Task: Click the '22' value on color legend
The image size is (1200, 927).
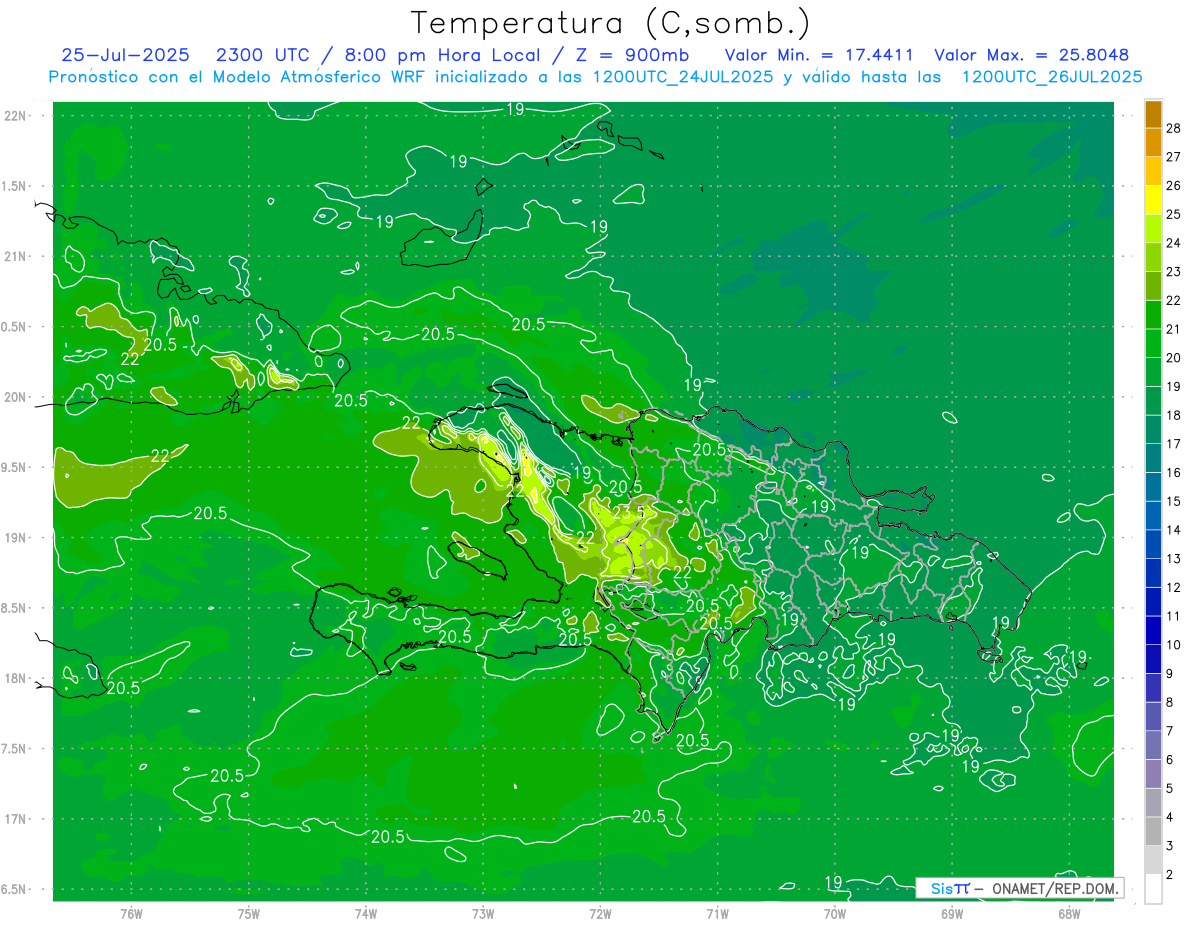Action: (x=1174, y=300)
